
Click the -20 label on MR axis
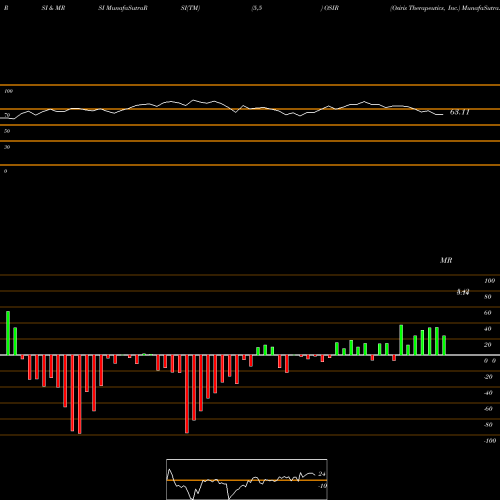click(x=488, y=377)
